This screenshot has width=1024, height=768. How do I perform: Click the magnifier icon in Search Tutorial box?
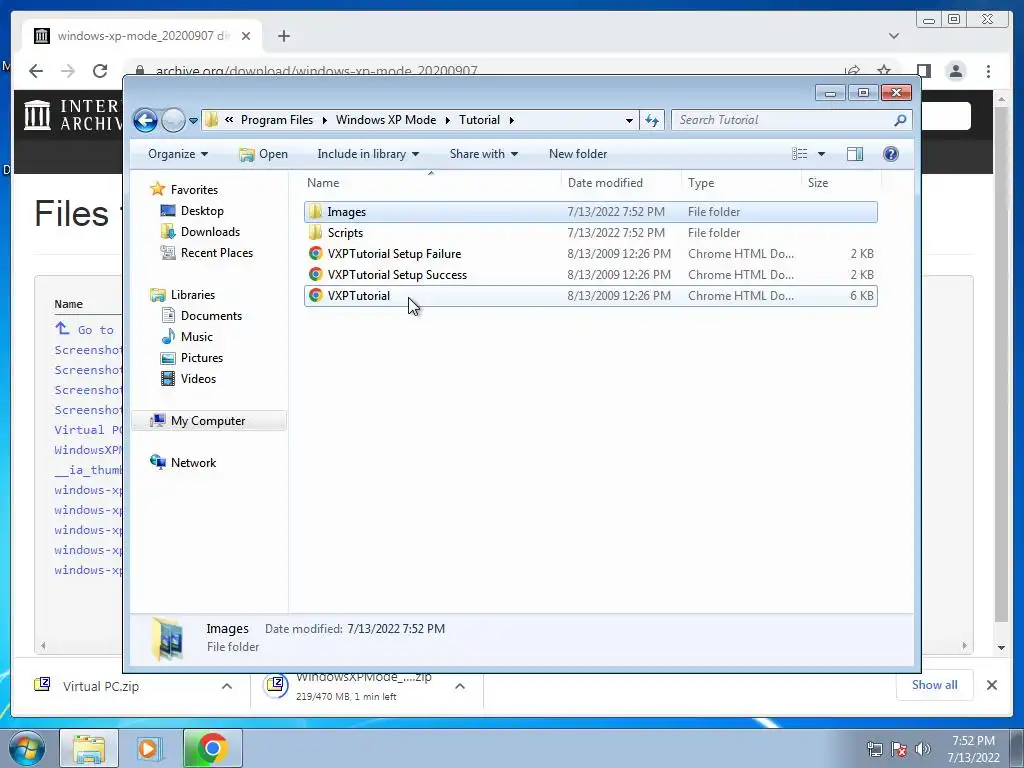[x=901, y=120]
